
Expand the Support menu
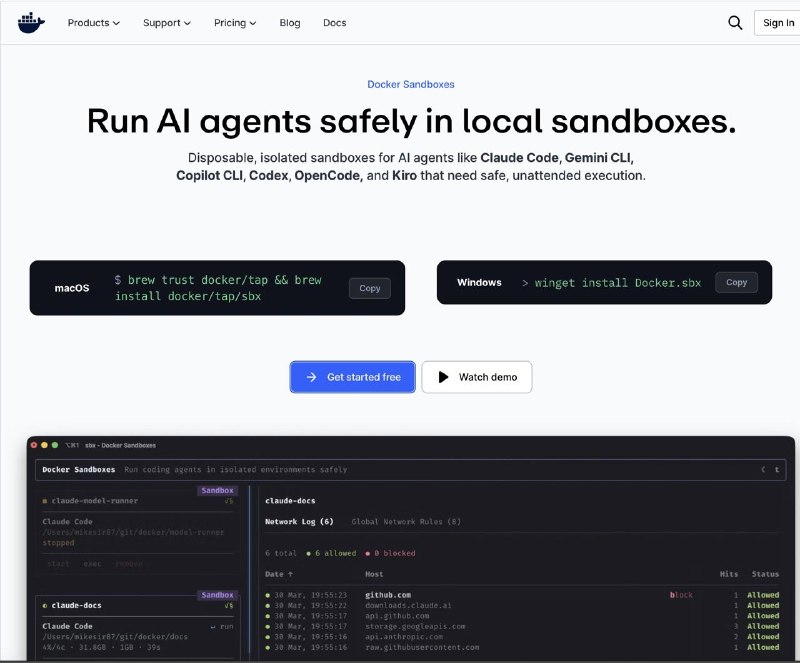coord(167,23)
